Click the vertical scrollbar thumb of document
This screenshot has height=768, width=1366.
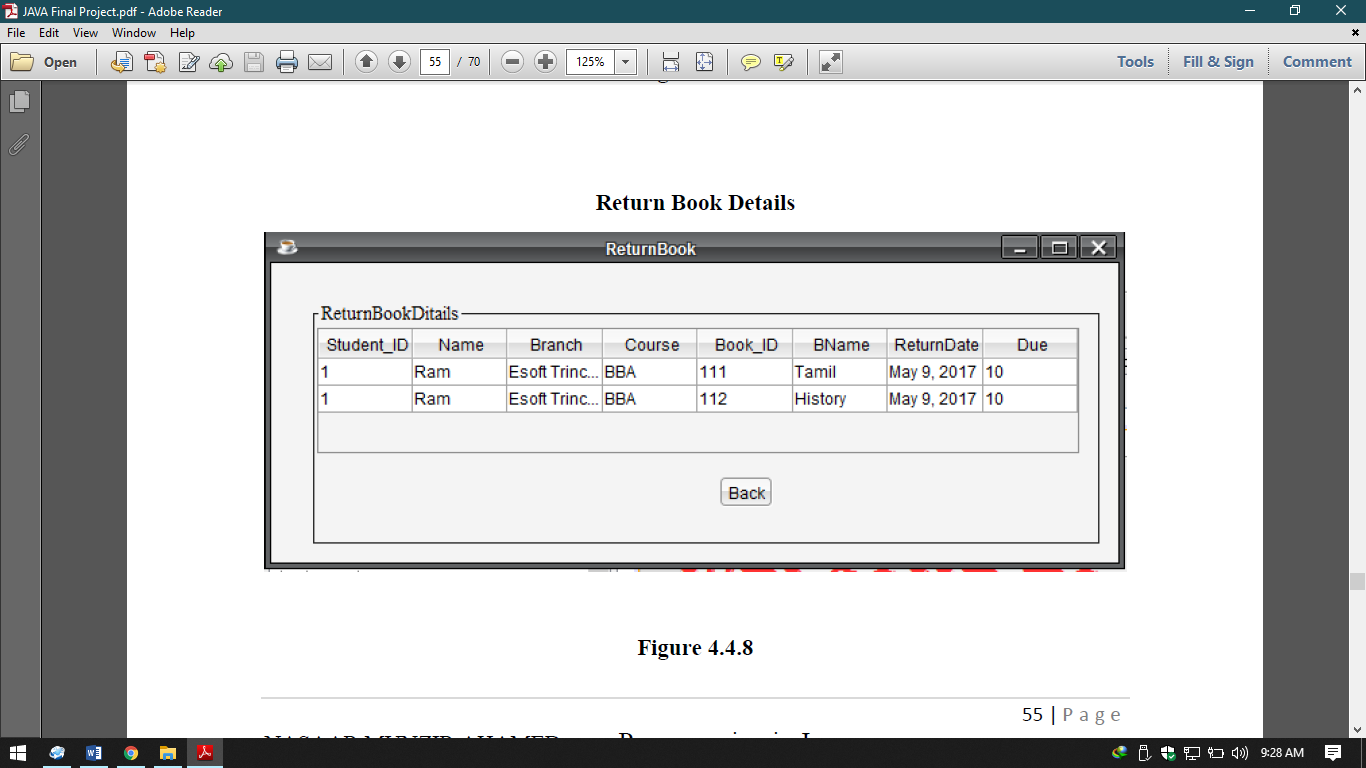[x=1357, y=582]
